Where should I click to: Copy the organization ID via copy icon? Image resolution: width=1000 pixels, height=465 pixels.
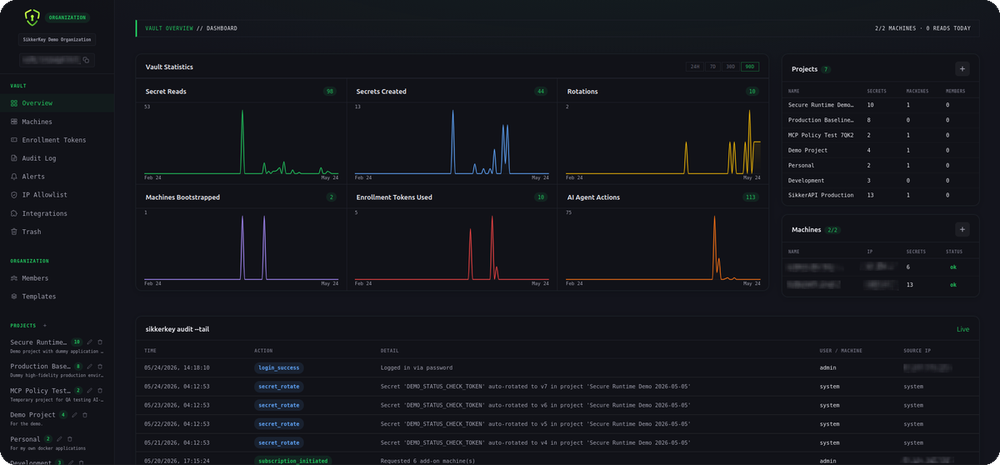(86, 60)
